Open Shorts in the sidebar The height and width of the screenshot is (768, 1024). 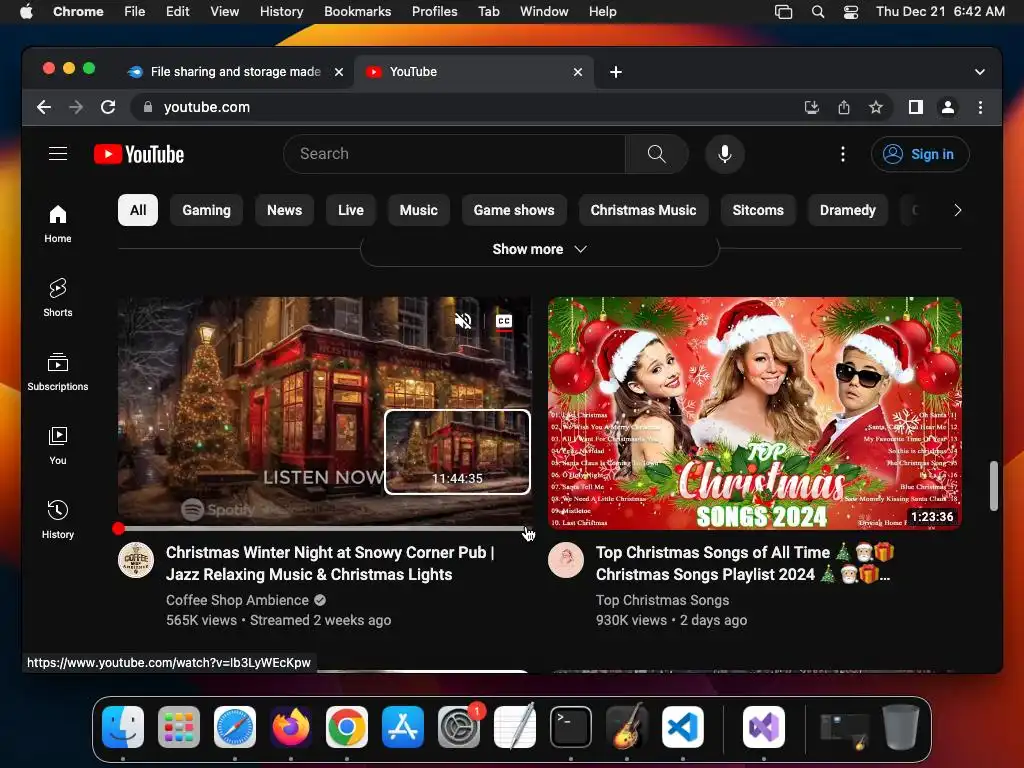click(x=57, y=298)
